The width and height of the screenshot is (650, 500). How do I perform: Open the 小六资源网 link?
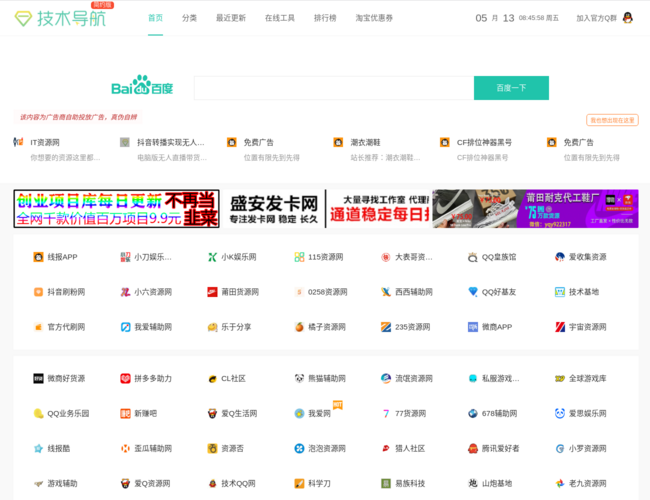pos(153,292)
